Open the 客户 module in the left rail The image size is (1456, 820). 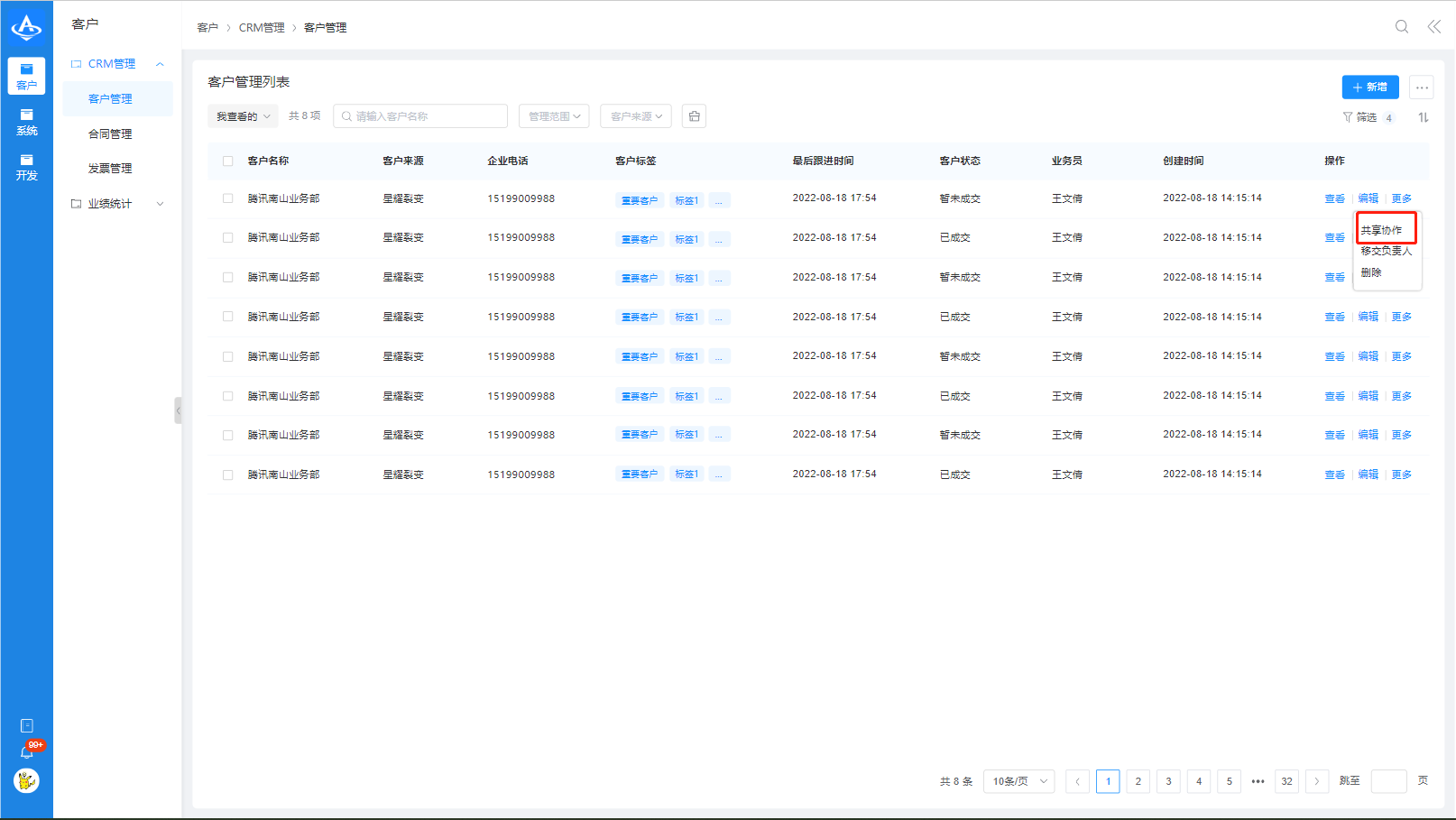pos(26,76)
